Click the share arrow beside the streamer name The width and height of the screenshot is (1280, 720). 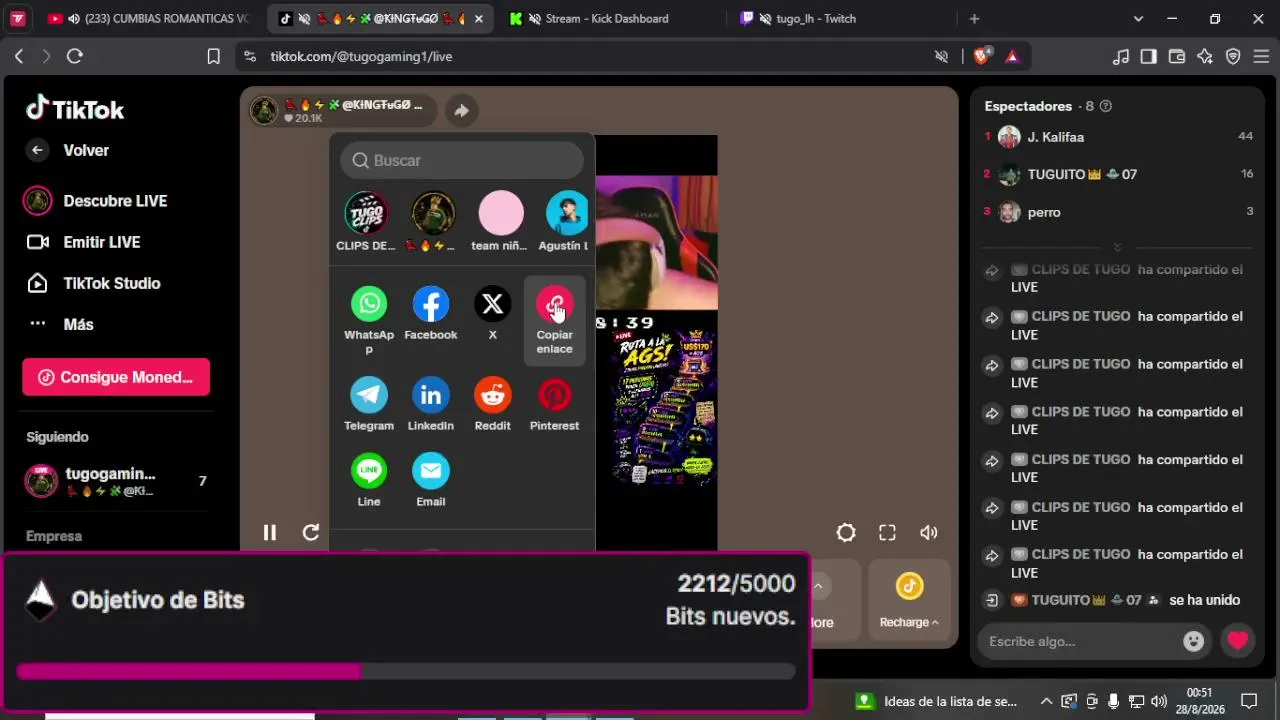coord(461,111)
